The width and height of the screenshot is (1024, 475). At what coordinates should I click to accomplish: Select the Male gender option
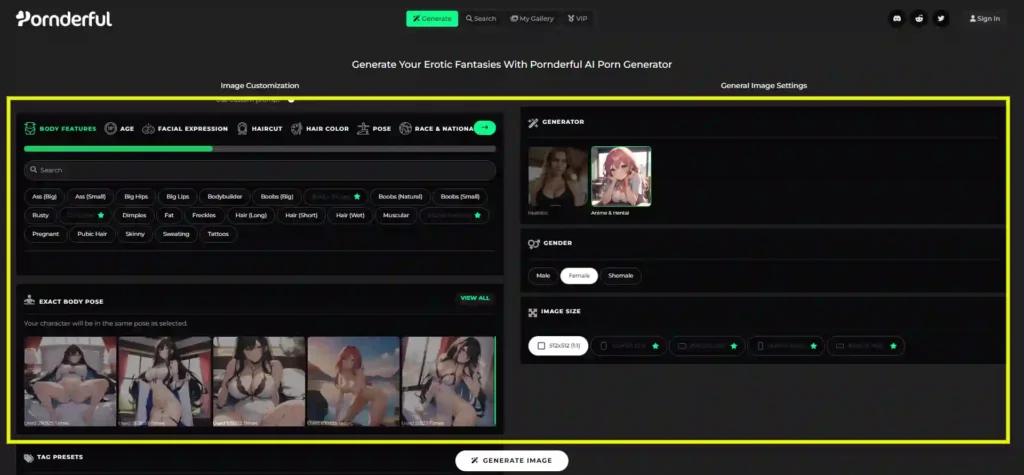pos(543,276)
